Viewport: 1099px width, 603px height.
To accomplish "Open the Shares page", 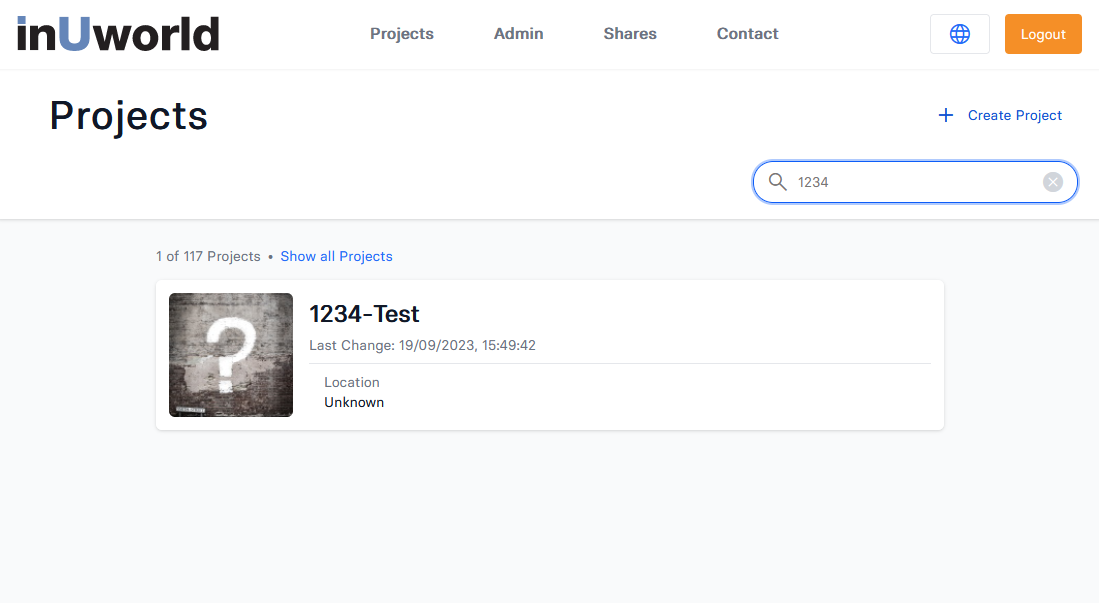I will point(630,34).
